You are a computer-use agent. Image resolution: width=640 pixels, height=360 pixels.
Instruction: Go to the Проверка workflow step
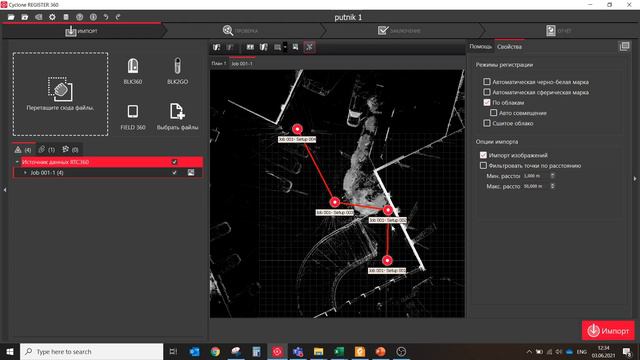(x=241, y=31)
